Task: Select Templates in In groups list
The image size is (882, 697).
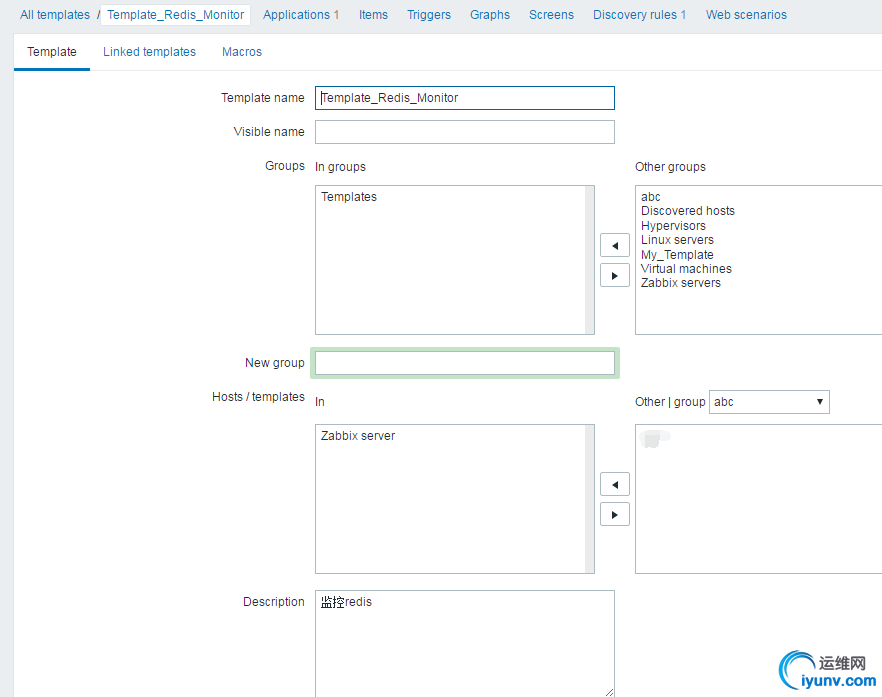Action: 349,197
